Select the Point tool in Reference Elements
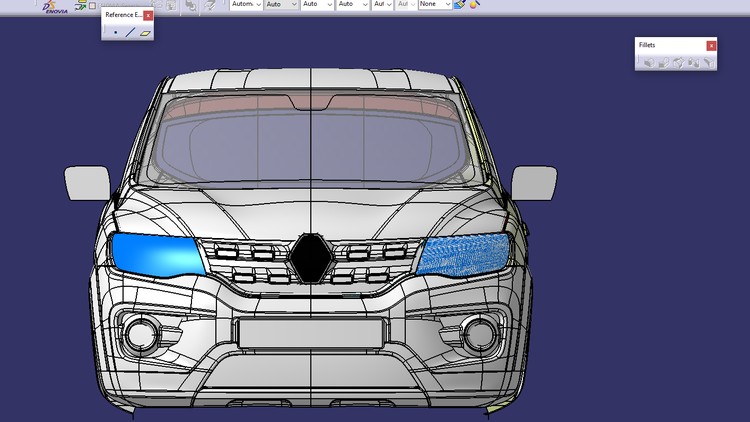The height and width of the screenshot is (422, 750). coord(116,33)
